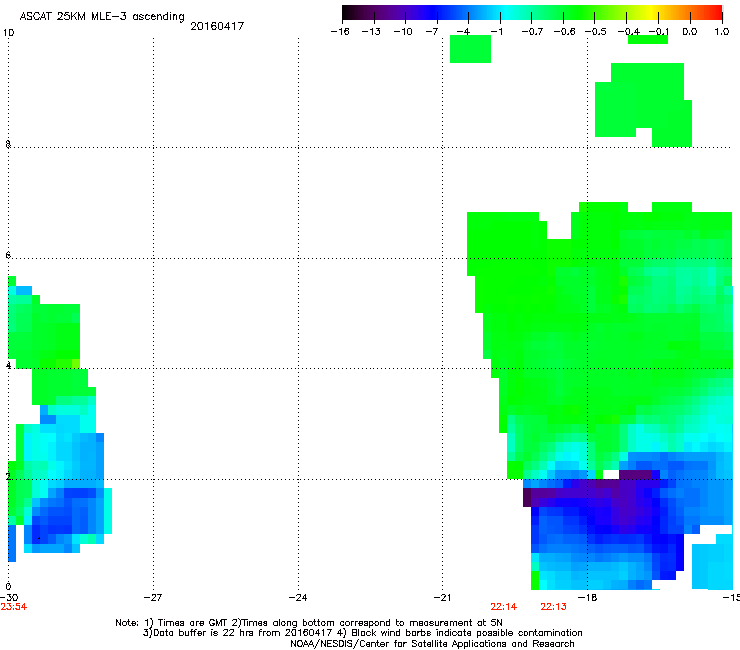Click the 'ASCAT 25KM MLE-3 ascending' title text
Viewport: 740px width, 650px height.
pos(102,16)
